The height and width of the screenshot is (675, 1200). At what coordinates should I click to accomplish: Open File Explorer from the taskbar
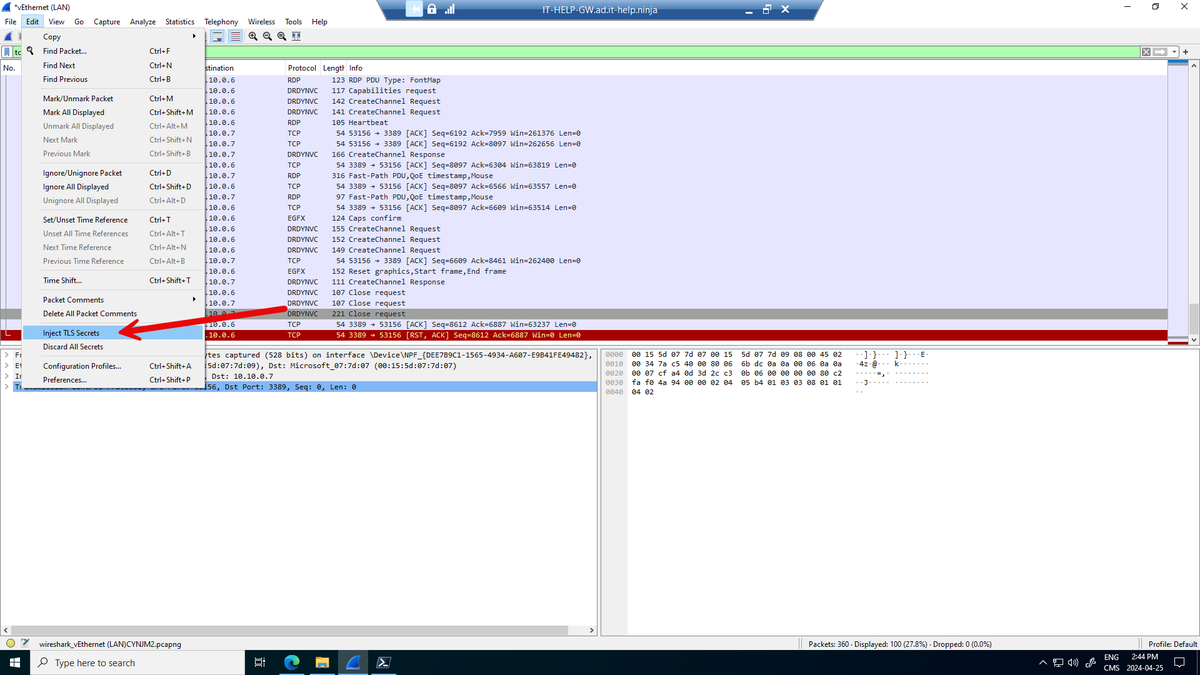tap(323, 662)
